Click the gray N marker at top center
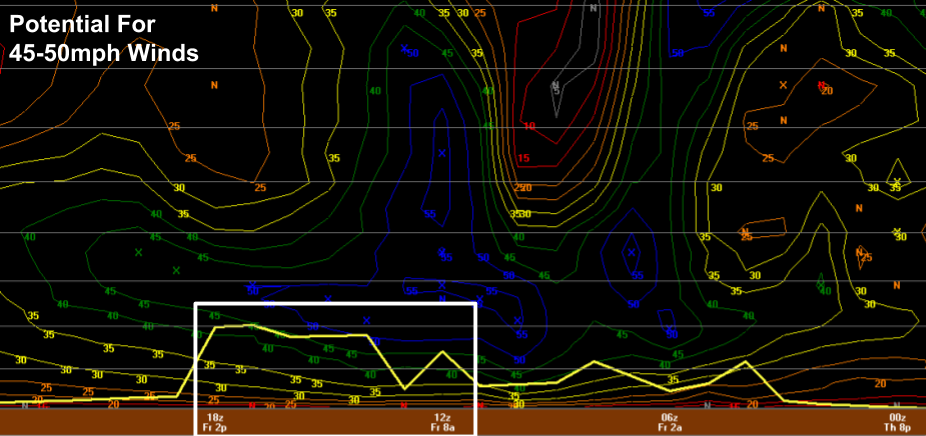Image resolution: width=926 pixels, height=436 pixels. coord(594,8)
